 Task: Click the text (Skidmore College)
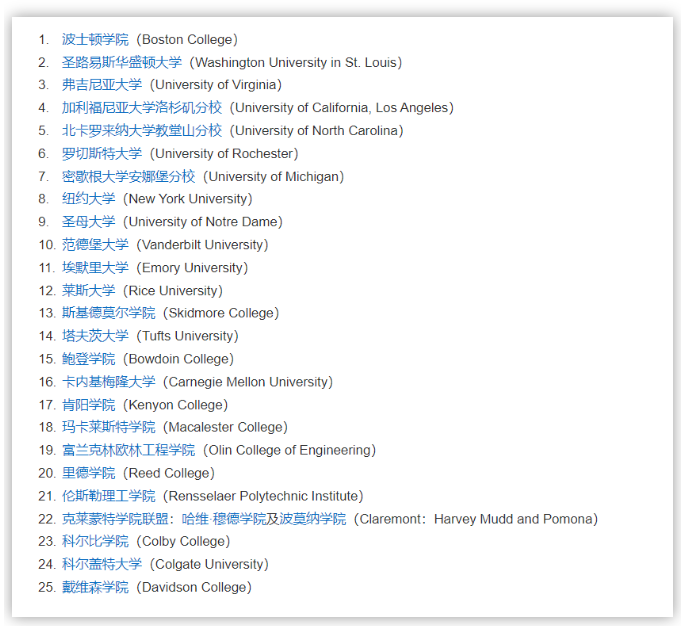(221, 313)
